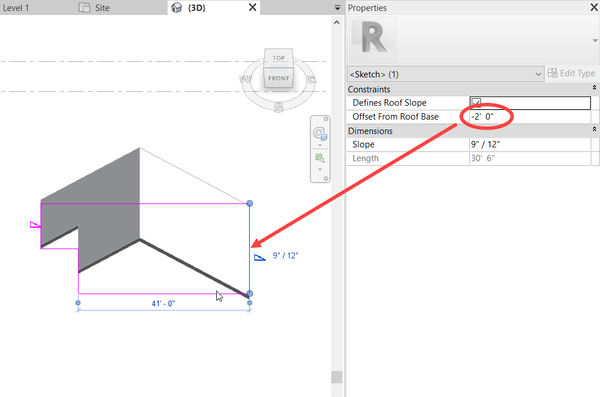This screenshot has width=600, height=397.
Task: Collapse the Dimensions section
Action: pyautogui.click(x=594, y=129)
